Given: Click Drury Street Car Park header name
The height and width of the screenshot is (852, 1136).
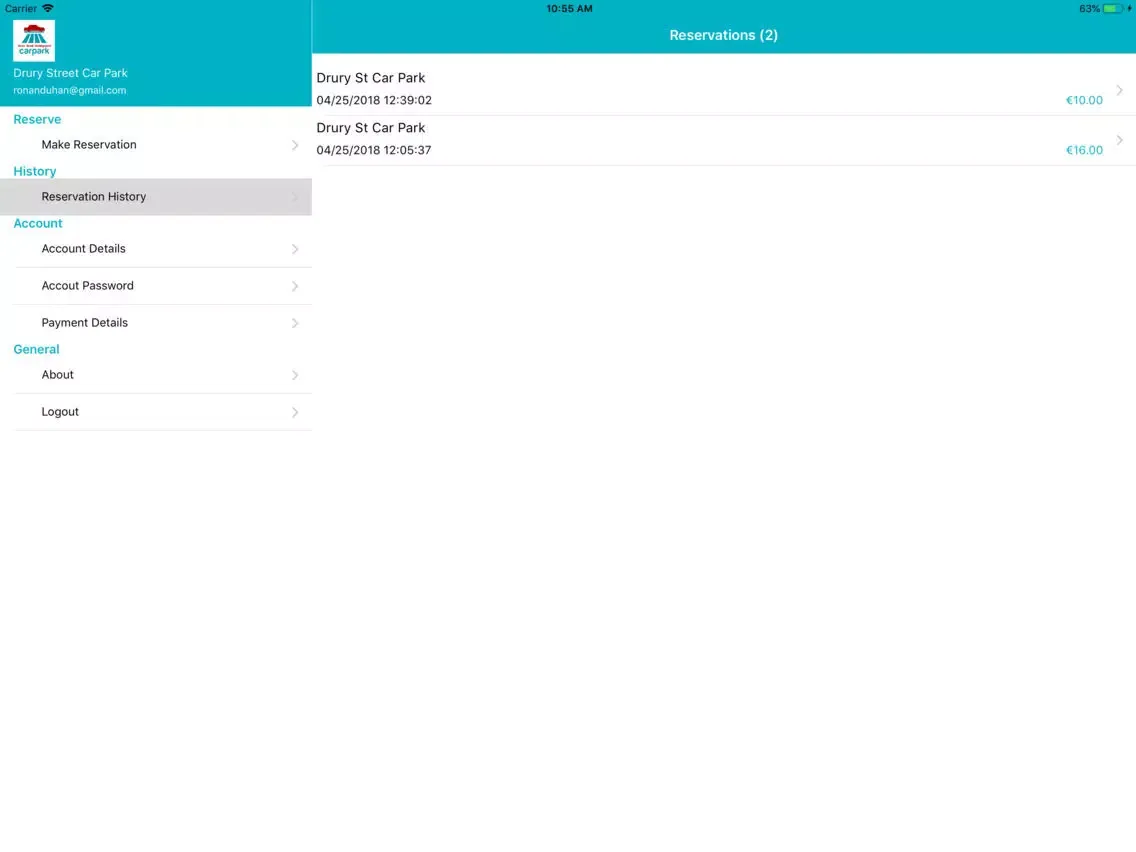Looking at the screenshot, I should point(70,73).
